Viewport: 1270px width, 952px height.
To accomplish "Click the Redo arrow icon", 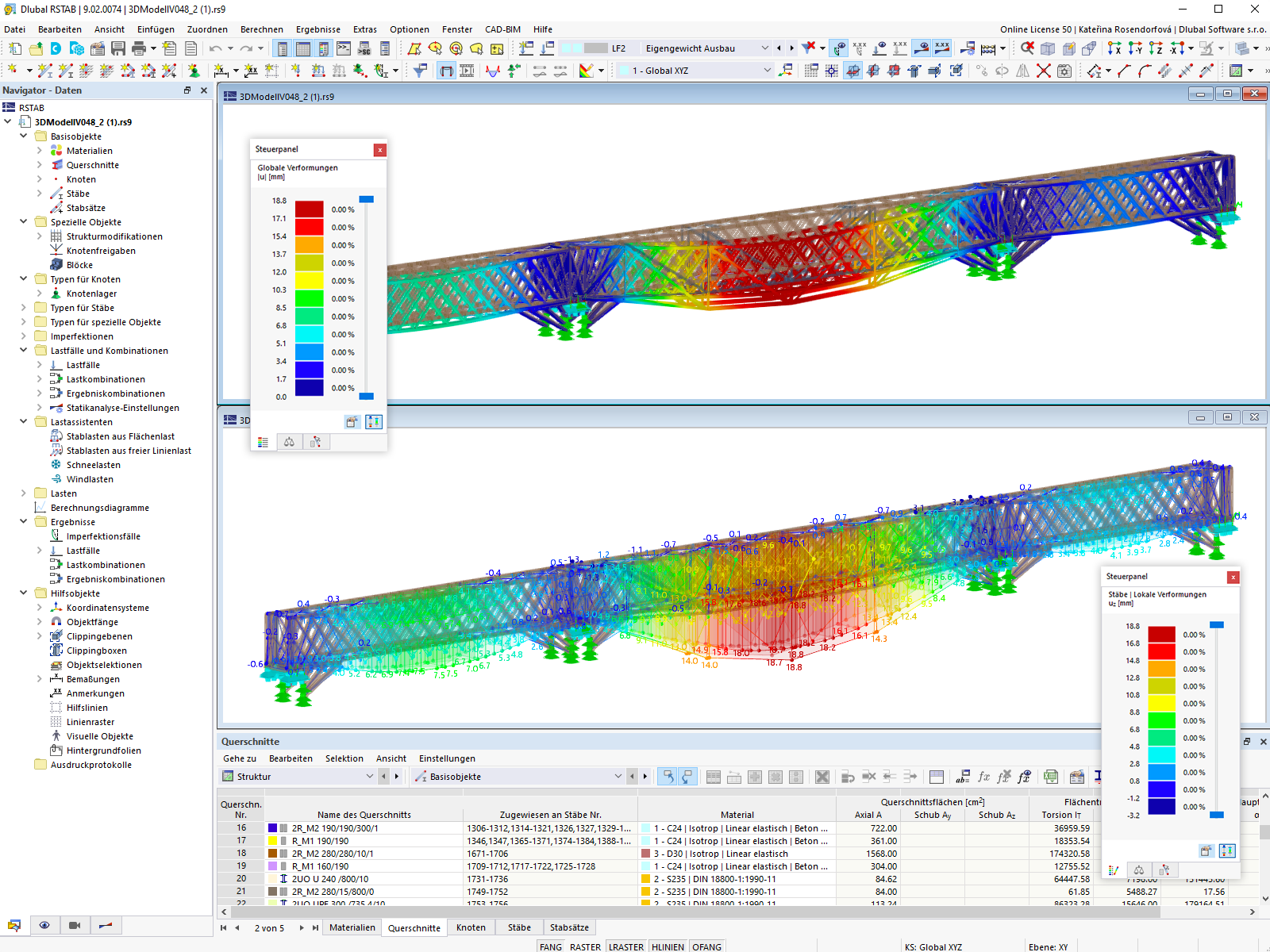I will (x=247, y=48).
